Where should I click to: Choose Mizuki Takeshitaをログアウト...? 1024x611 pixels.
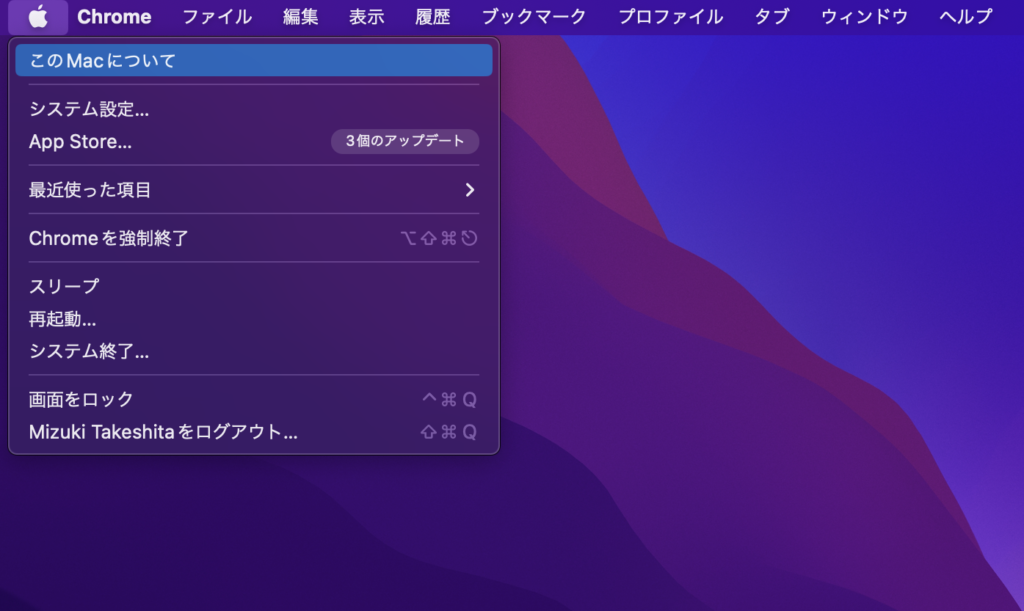tap(254, 432)
